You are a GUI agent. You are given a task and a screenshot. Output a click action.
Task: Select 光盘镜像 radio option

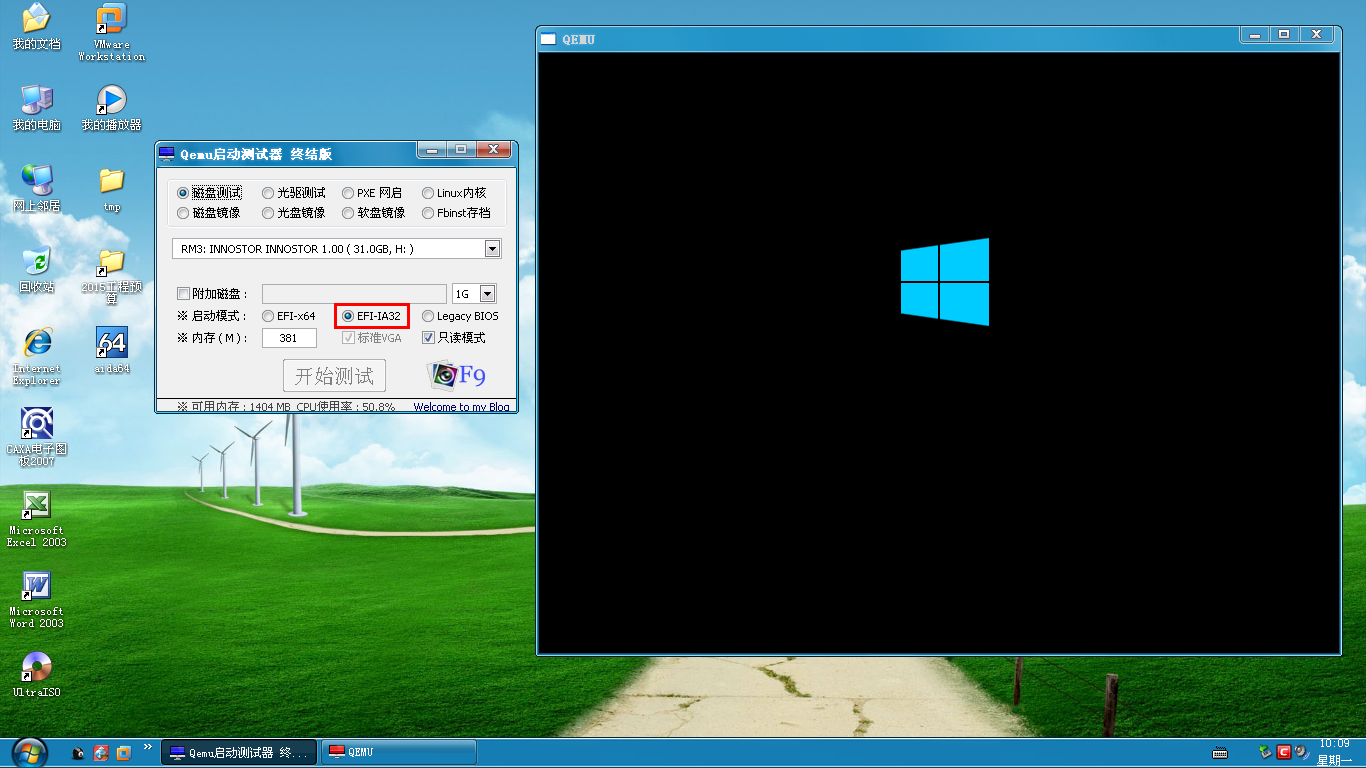pos(294,213)
